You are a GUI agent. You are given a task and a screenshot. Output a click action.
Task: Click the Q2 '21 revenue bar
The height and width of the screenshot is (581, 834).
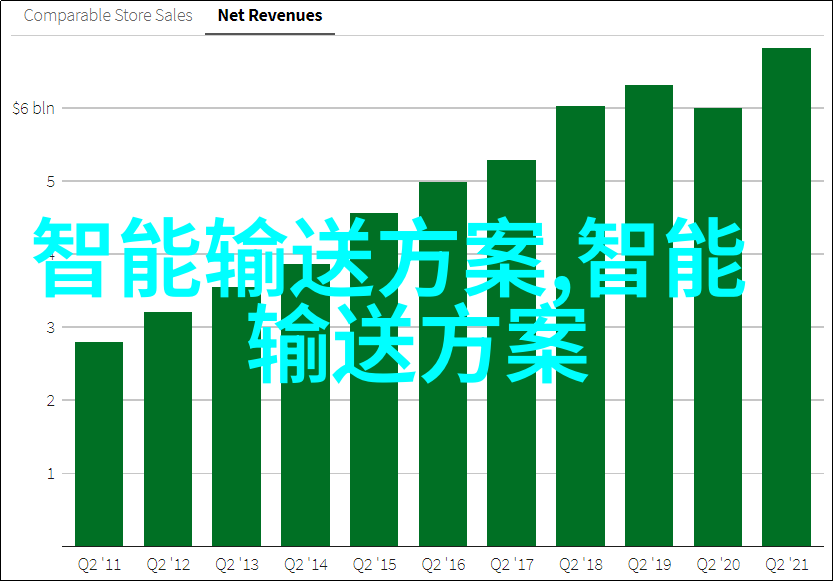coord(786,297)
